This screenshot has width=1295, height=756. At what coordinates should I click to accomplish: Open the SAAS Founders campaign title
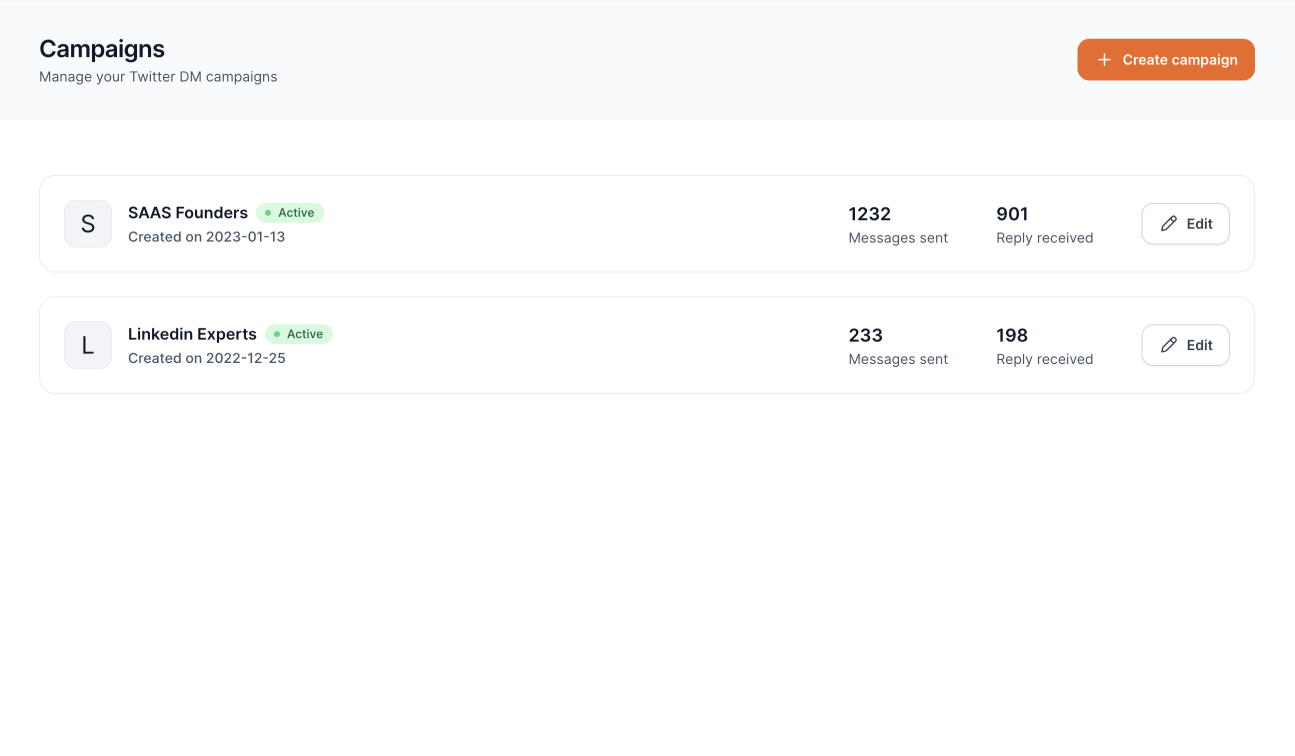[188, 213]
